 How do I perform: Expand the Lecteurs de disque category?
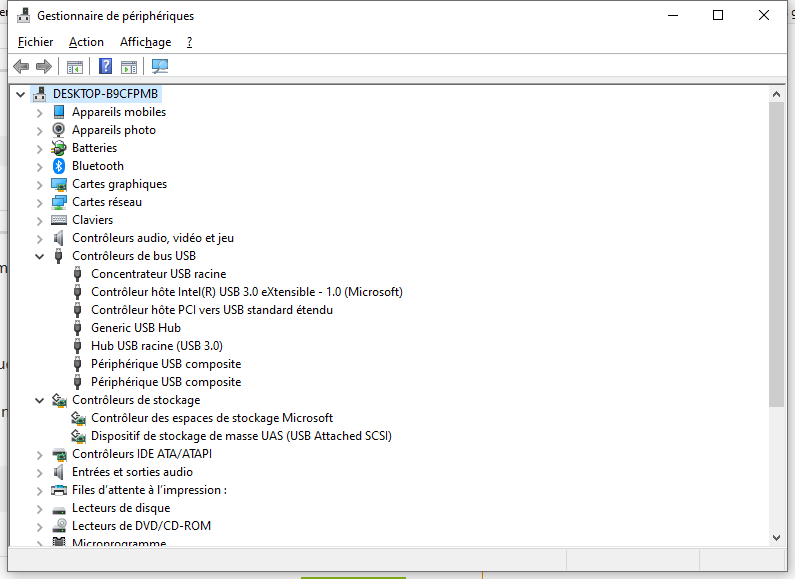[40, 509]
